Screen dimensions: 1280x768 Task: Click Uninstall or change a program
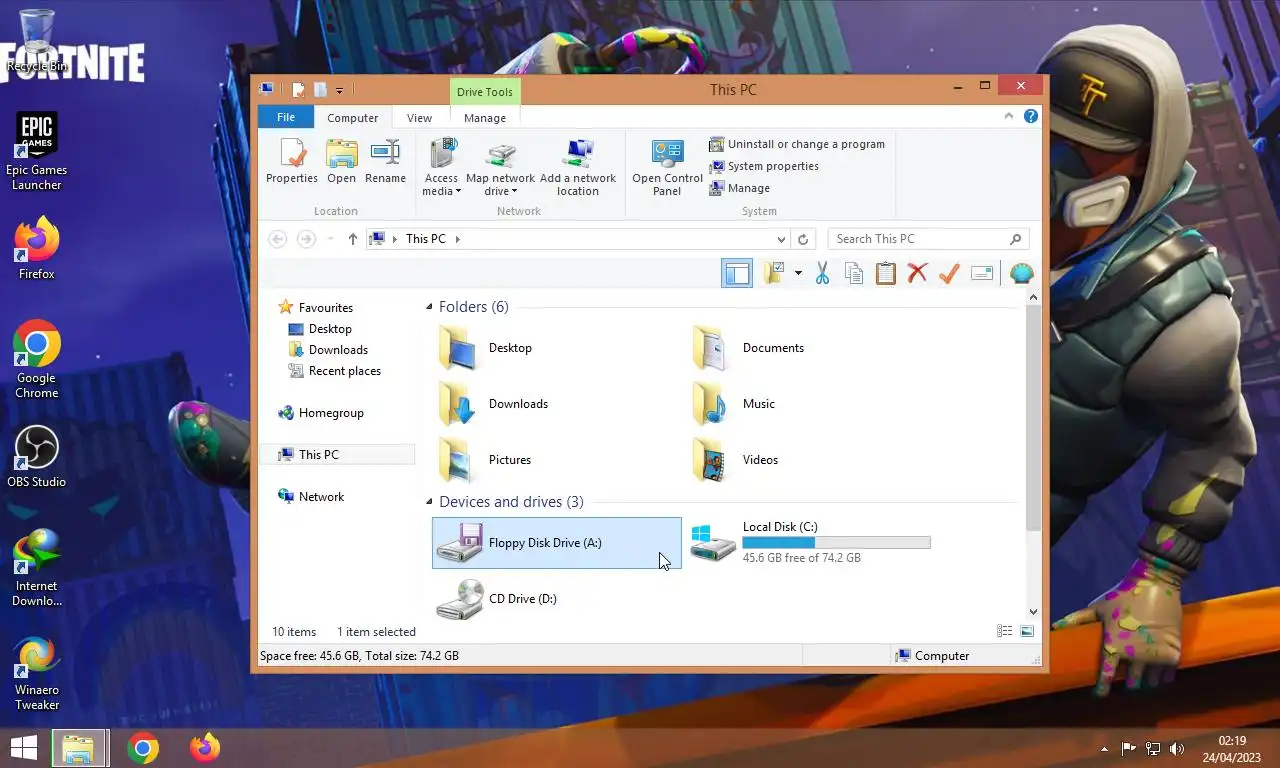pos(797,144)
